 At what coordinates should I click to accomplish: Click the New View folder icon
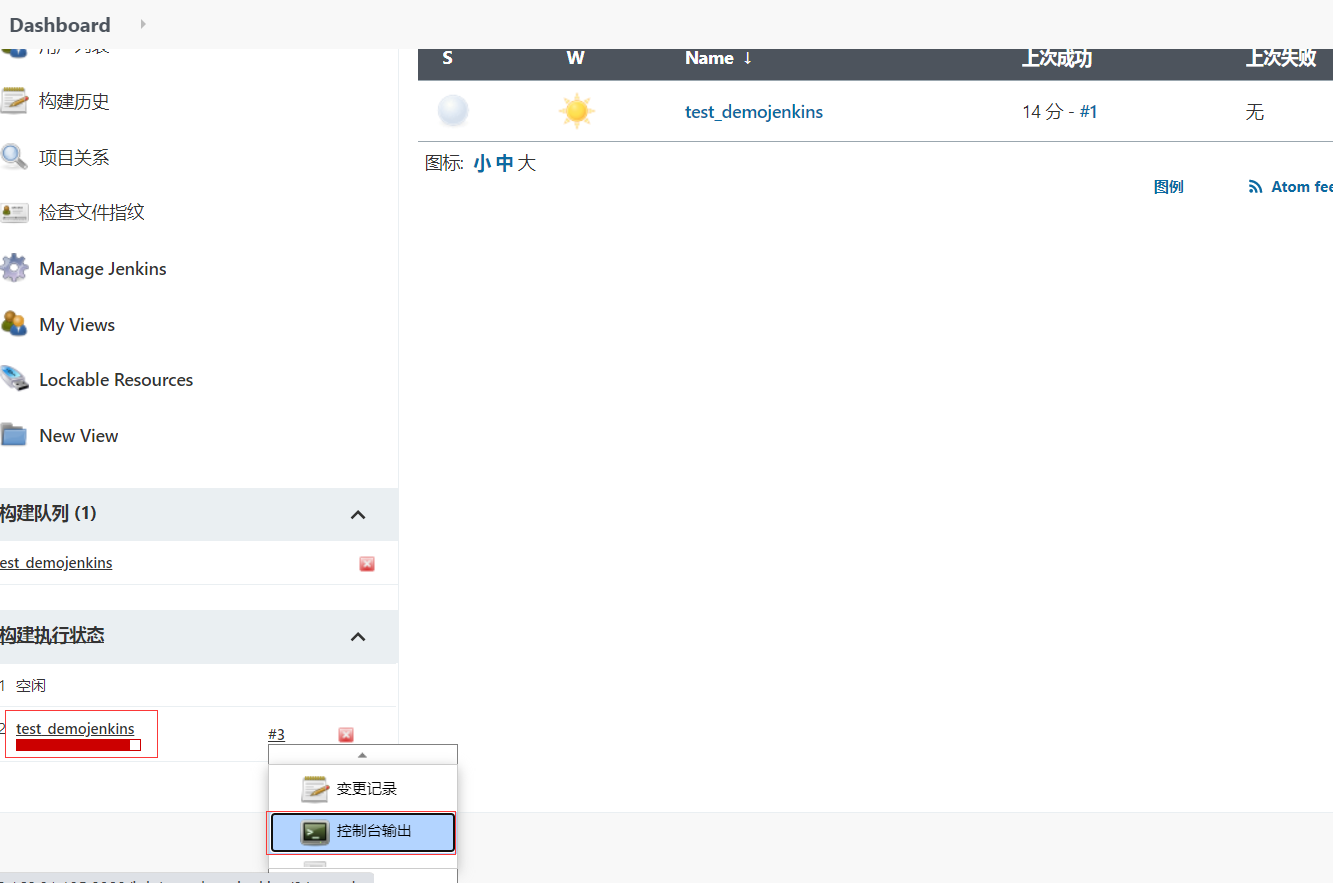coord(14,435)
